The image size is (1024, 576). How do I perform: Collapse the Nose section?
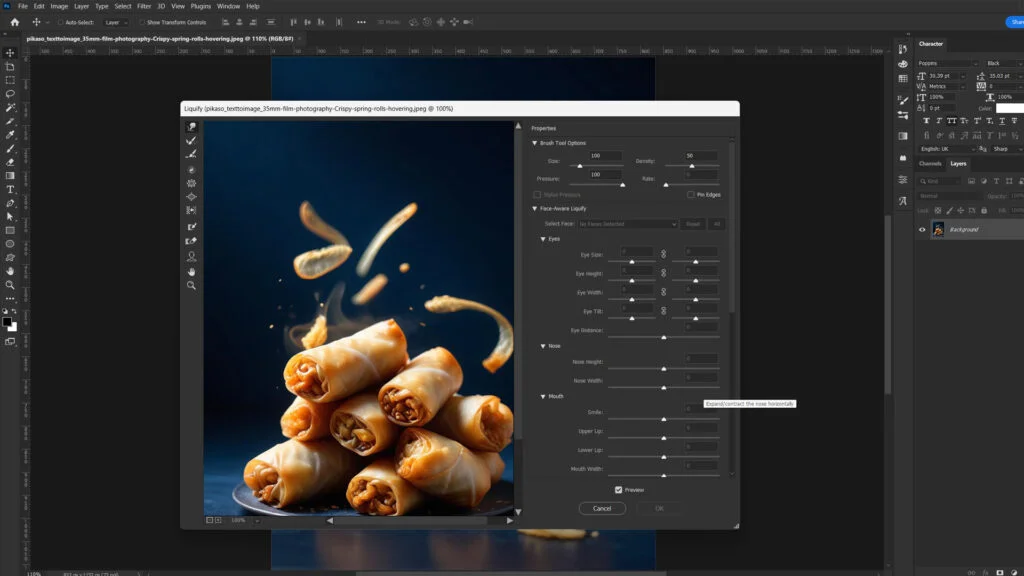[x=543, y=346]
